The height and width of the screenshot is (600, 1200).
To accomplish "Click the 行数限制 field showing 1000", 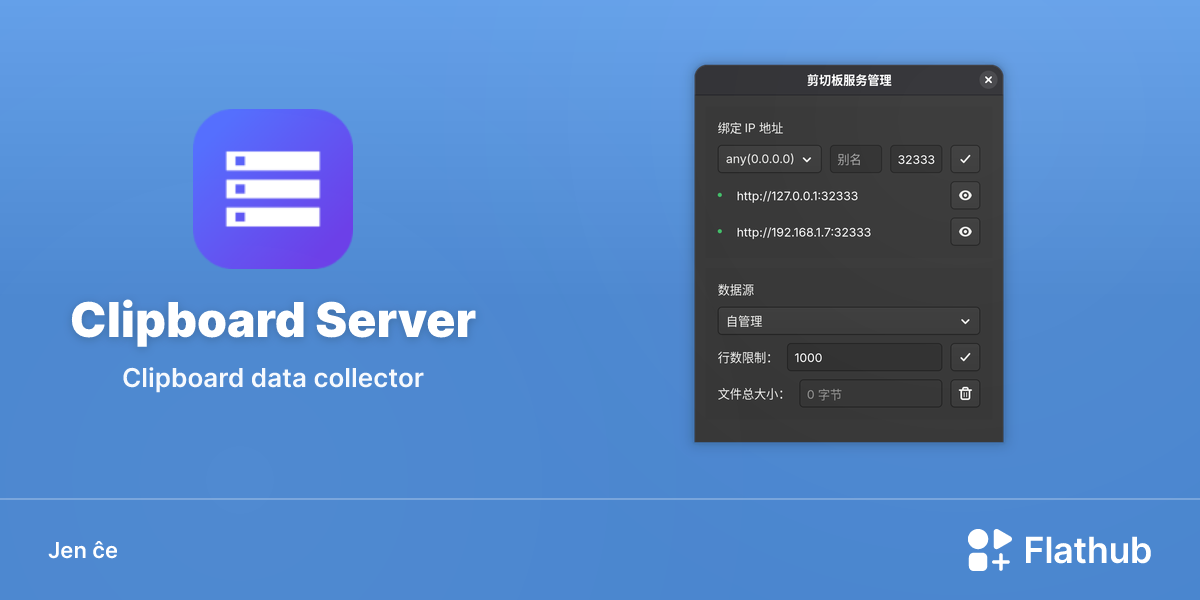I will (864, 357).
